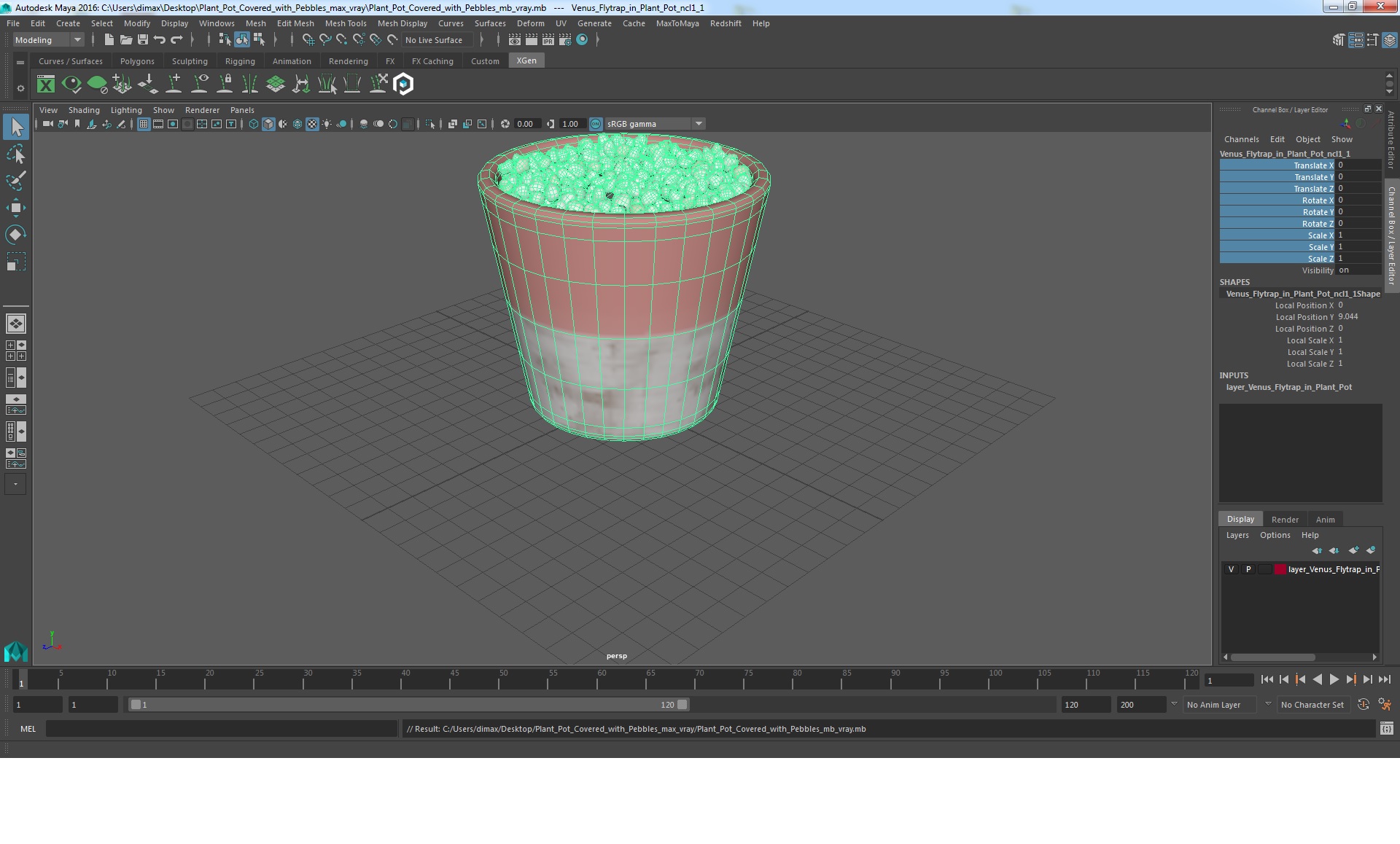Click the Paint selection tool
The image size is (1400, 844).
click(15, 181)
